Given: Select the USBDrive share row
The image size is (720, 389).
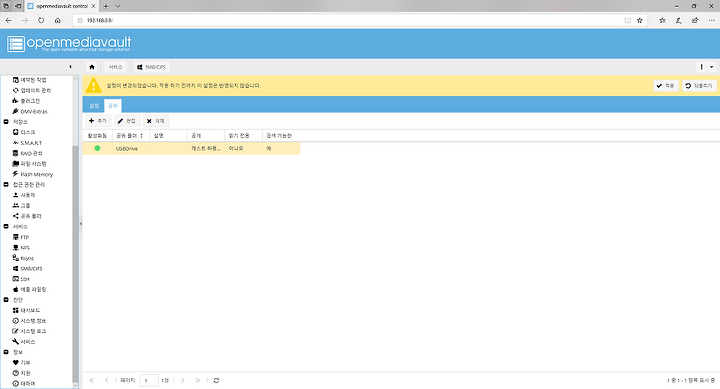Looking at the screenshot, I should coord(191,148).
